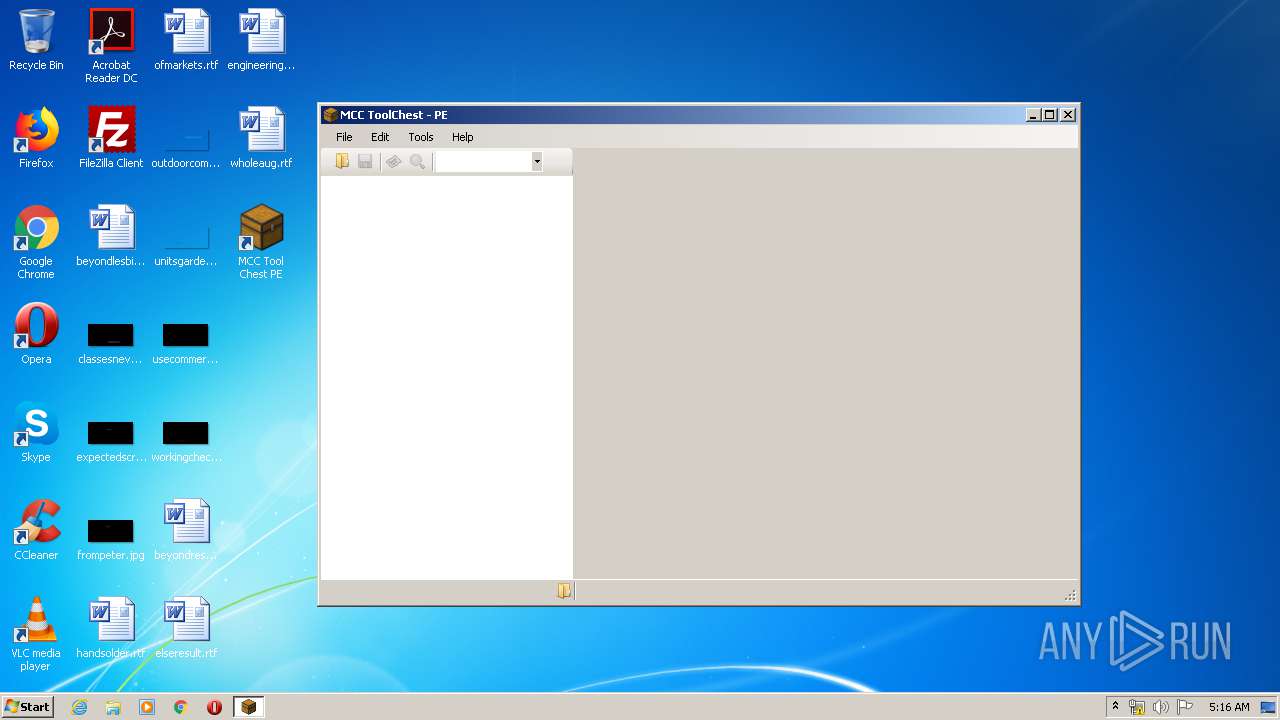This screenshot has height=720, width=1280.
Task: Launch Opera from the taskbar
Action: coord(214,707)
